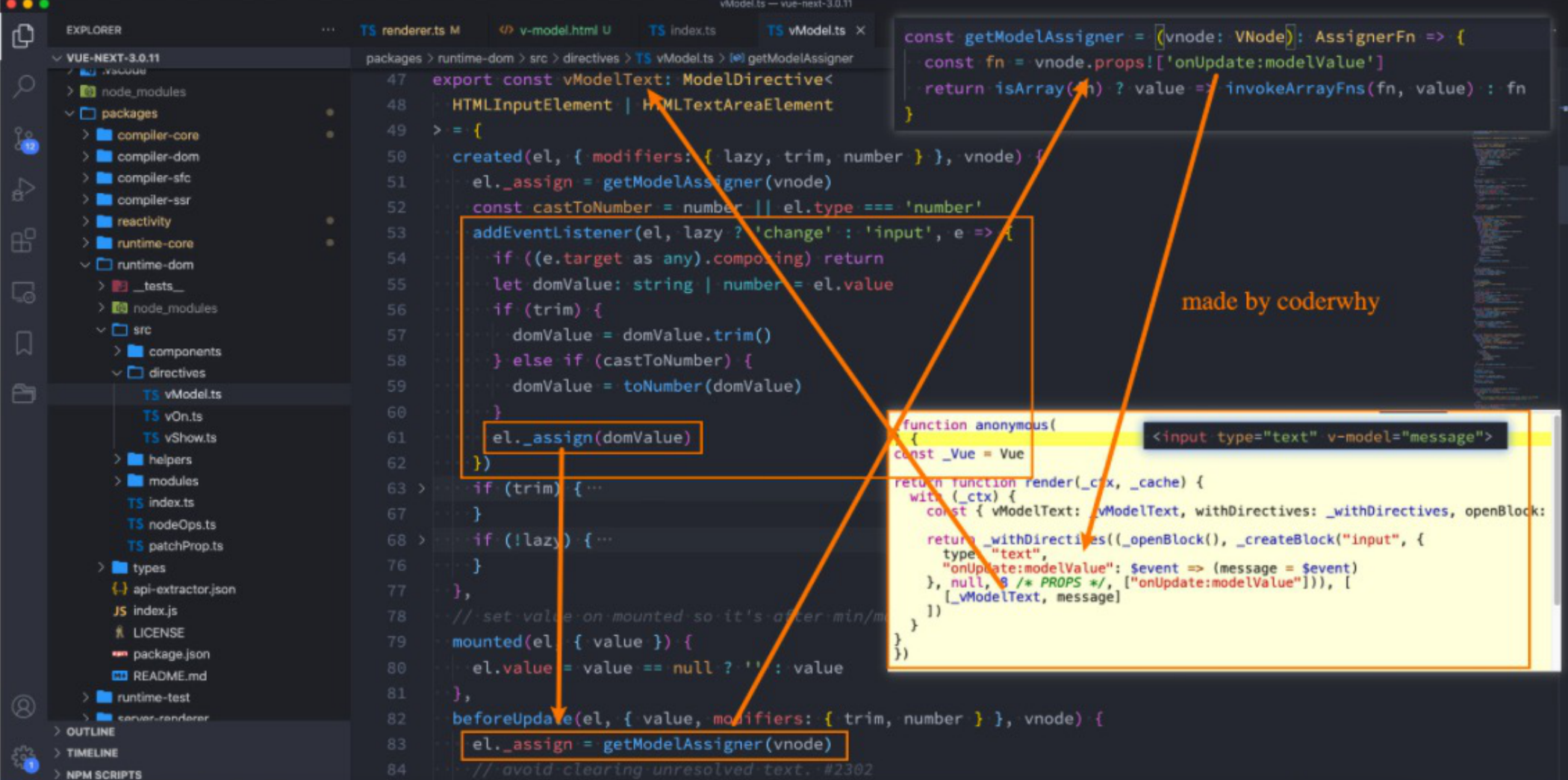This screenshot has width=1568, height=780.
Task: Click 'el._assign(domValue)' on line 61
Action: point(592,438)
